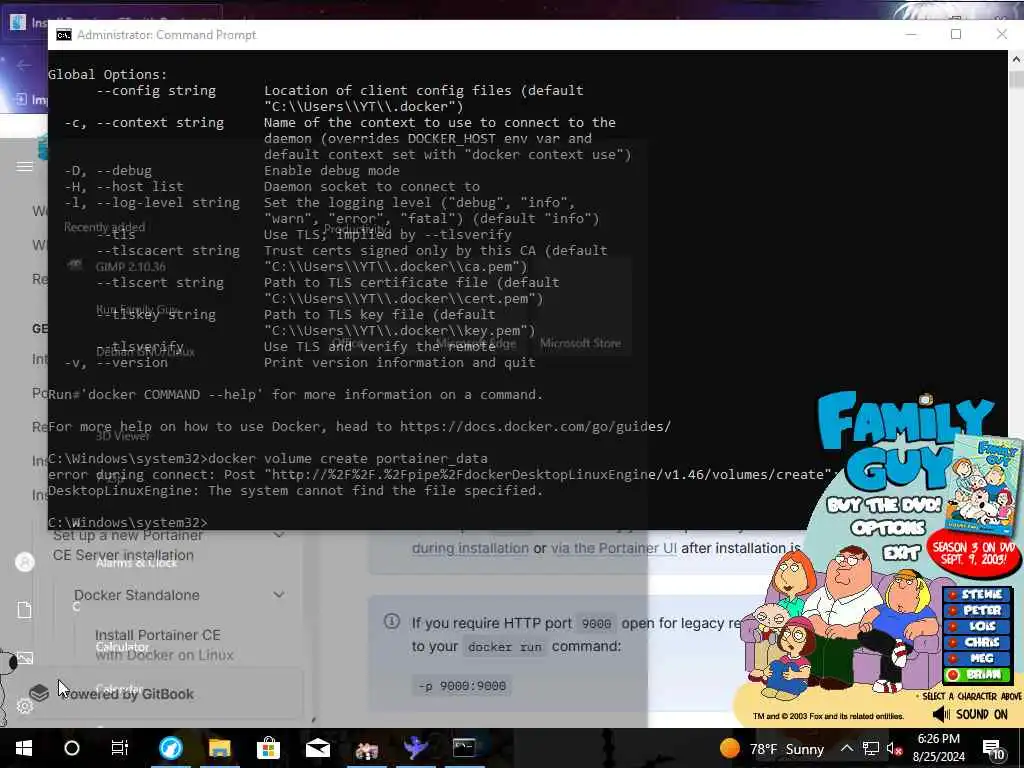Viewport: 1024px width, 768px height.
Task: Open Calculator in Start menu list
Action: pos(122,647)
